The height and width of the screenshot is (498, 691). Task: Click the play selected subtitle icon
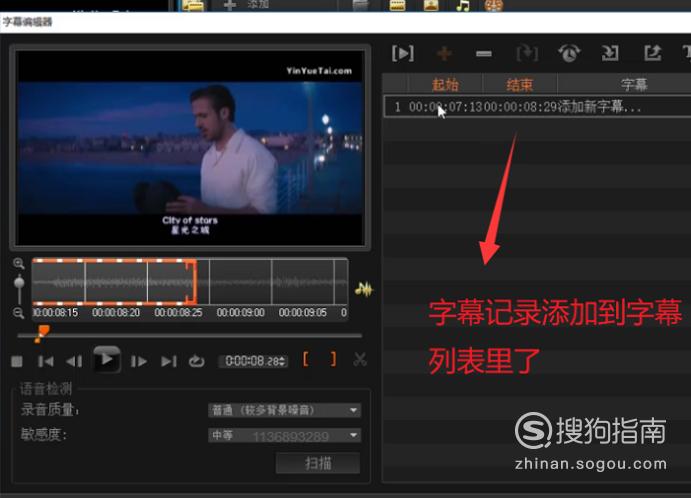coord(403,54)
